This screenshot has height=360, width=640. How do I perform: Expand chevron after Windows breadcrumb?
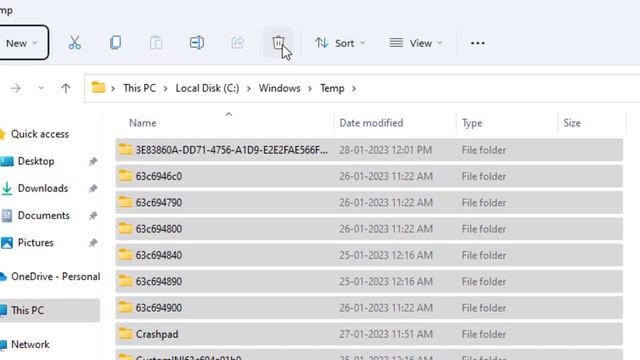(x=310, y=89)
